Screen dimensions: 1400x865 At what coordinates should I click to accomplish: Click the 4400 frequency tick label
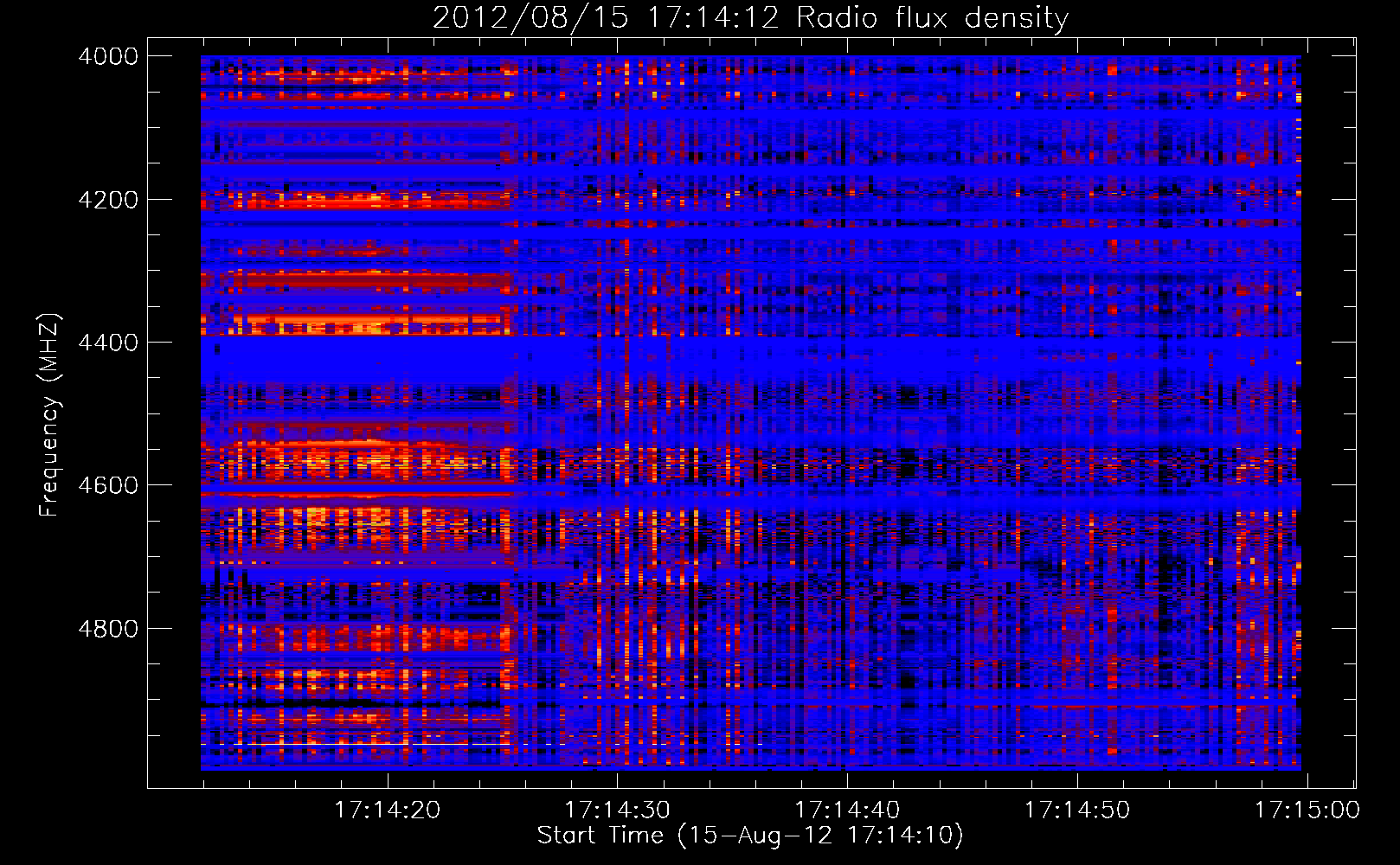click(108, 343)
